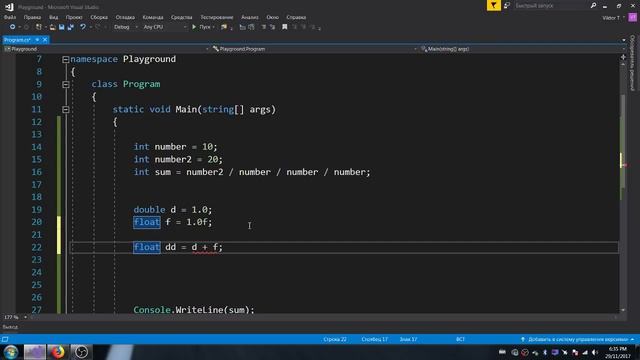Open the Файл menu
This screenshot has width=640, height=360.
click(x=10, y=17)
